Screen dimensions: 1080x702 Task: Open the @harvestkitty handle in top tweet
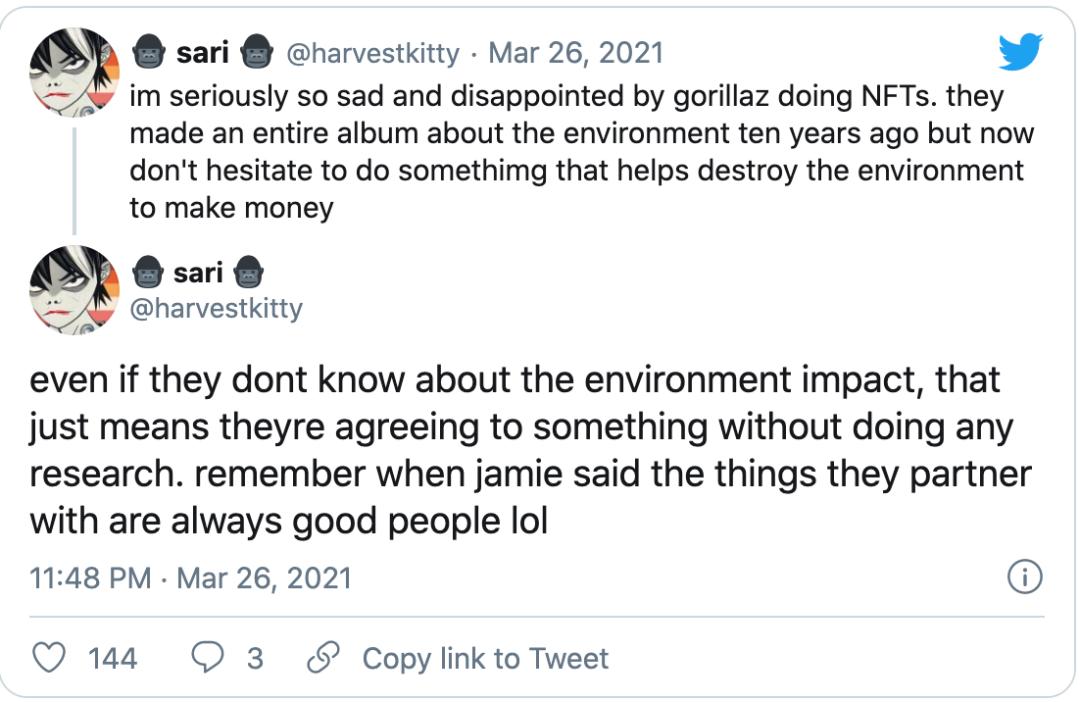(x=373, y=53)
